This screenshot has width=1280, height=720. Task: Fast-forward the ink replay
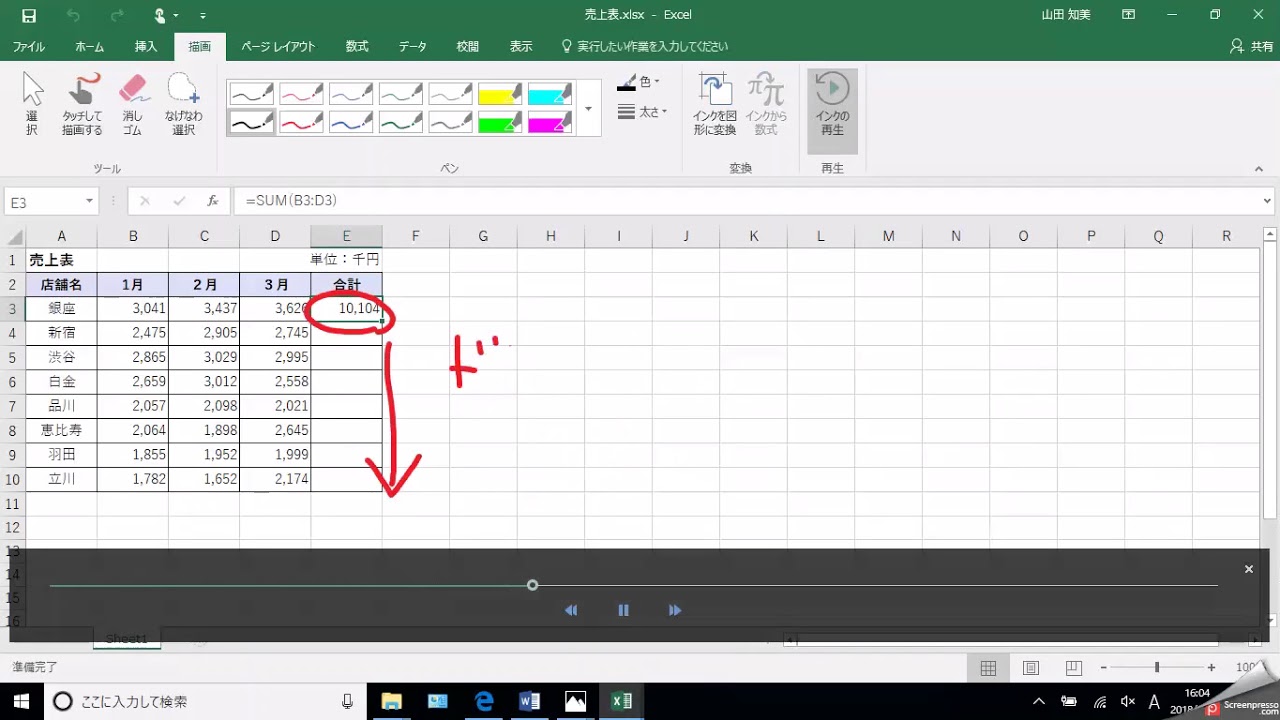coord(675,610)
